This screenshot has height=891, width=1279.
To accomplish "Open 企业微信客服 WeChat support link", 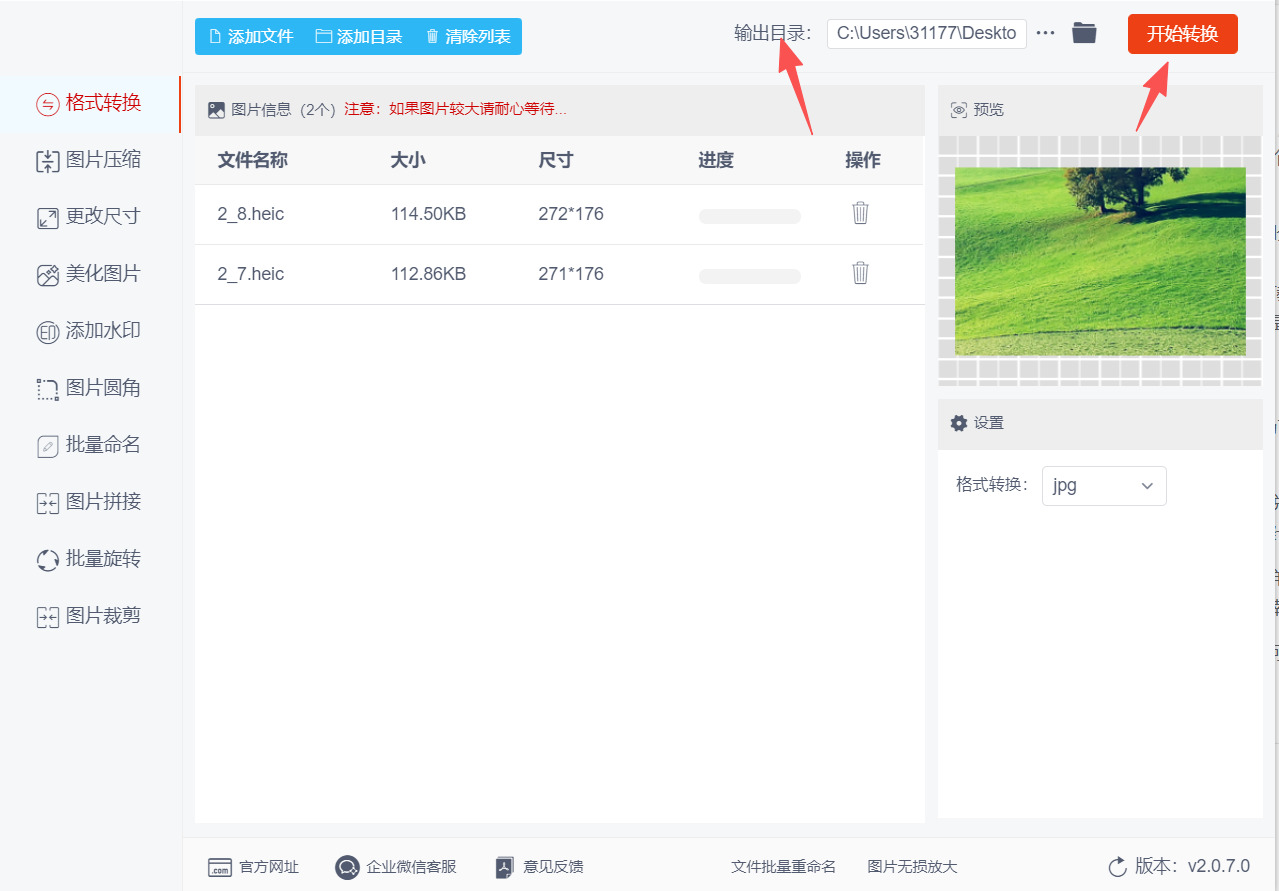I will point(411,867).
